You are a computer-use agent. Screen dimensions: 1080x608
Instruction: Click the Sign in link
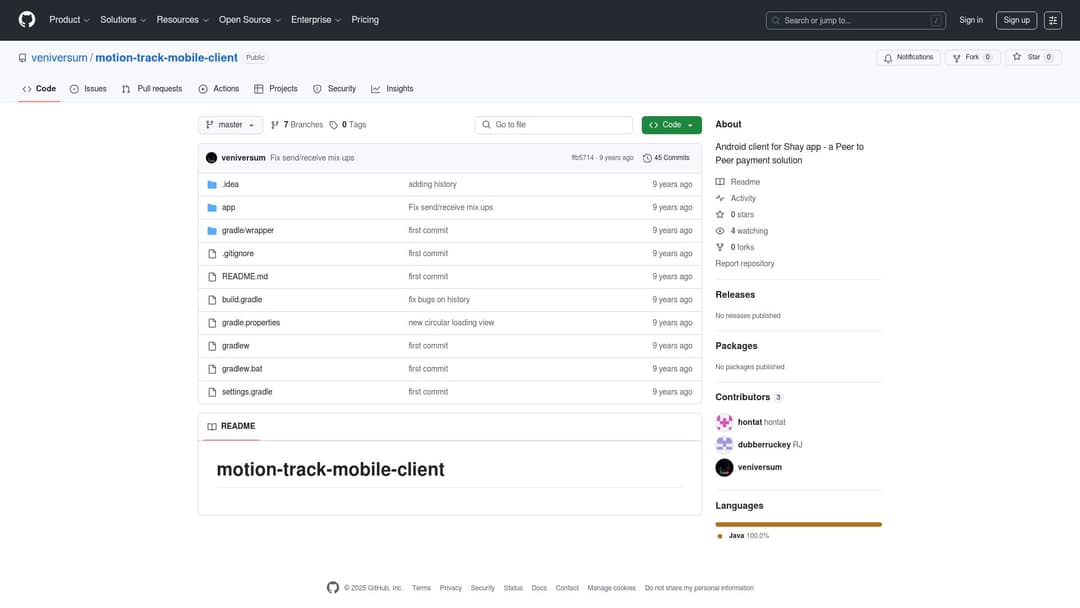click(x=970, y=20)
